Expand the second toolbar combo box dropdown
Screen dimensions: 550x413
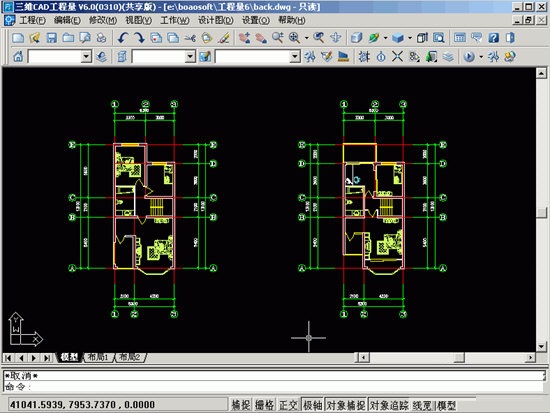point(190,56)
